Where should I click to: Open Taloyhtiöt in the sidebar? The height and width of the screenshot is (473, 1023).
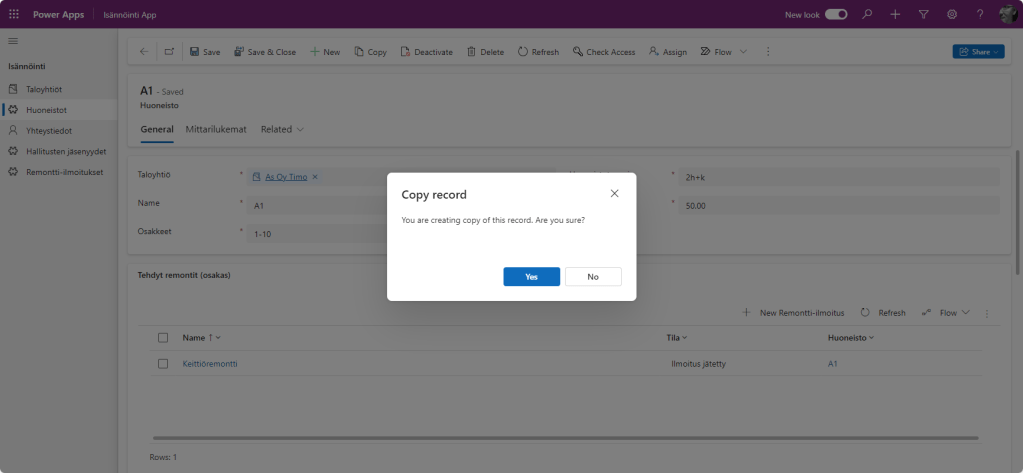point(43,89)
